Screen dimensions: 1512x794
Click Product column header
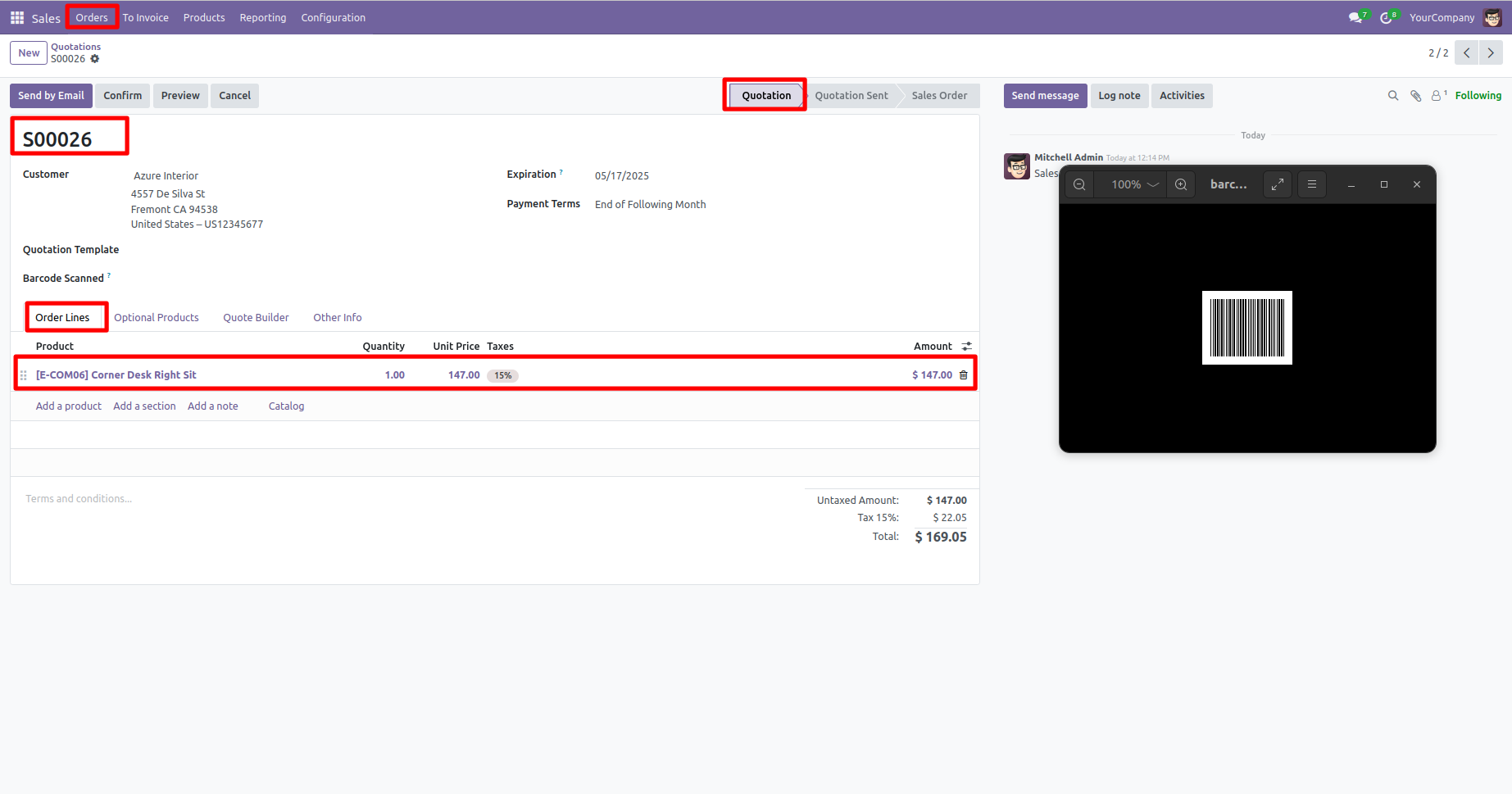click(x=55, y=347)
